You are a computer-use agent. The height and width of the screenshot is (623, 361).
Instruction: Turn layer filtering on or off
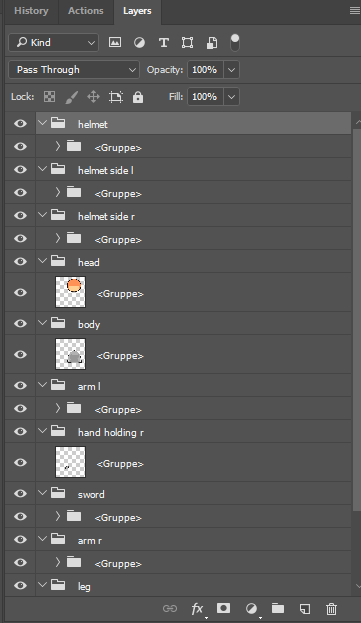[235, 43]
